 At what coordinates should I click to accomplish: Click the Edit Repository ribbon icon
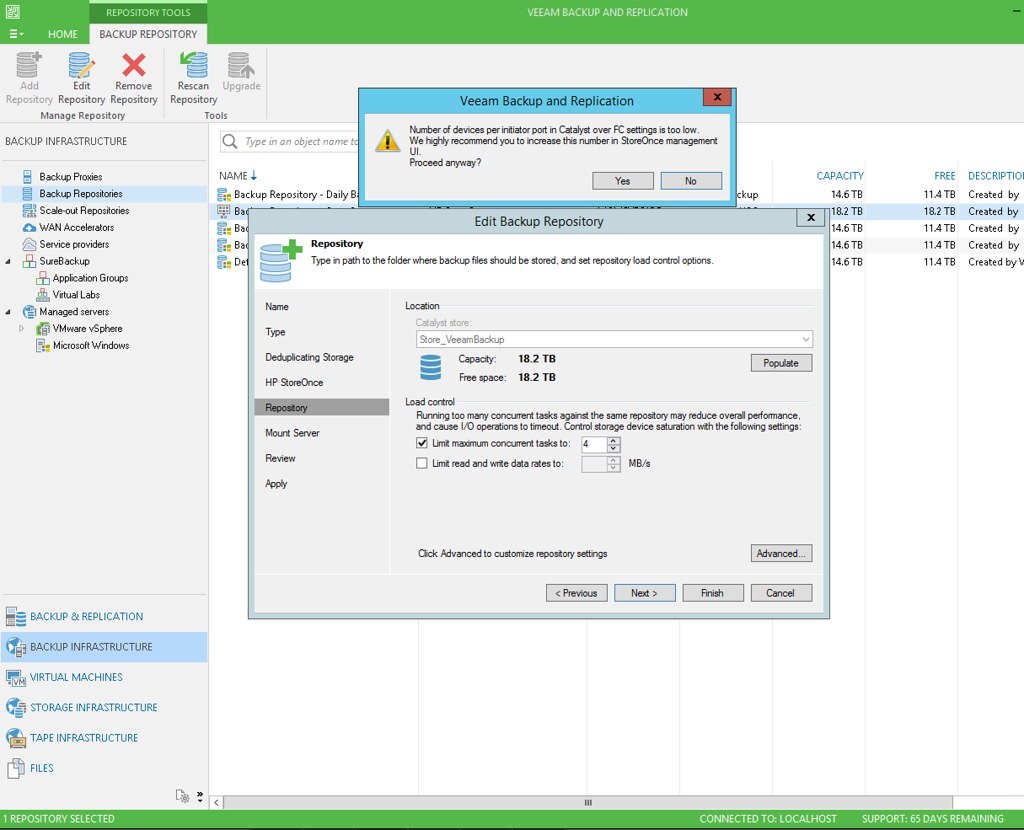(x=82, y=65)
